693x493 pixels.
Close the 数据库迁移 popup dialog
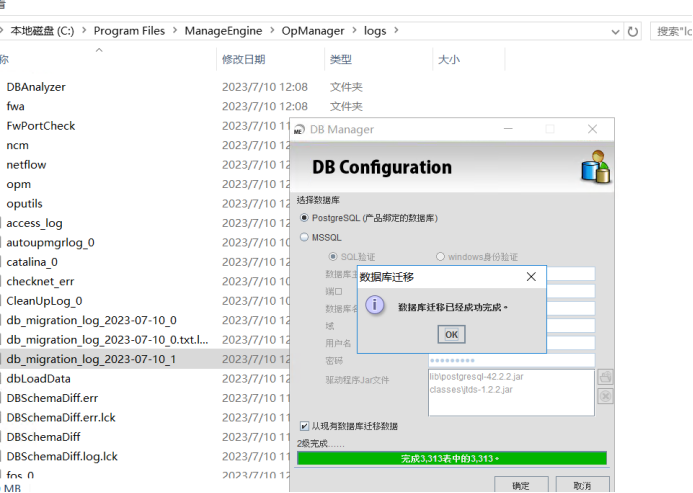point(531,277)
